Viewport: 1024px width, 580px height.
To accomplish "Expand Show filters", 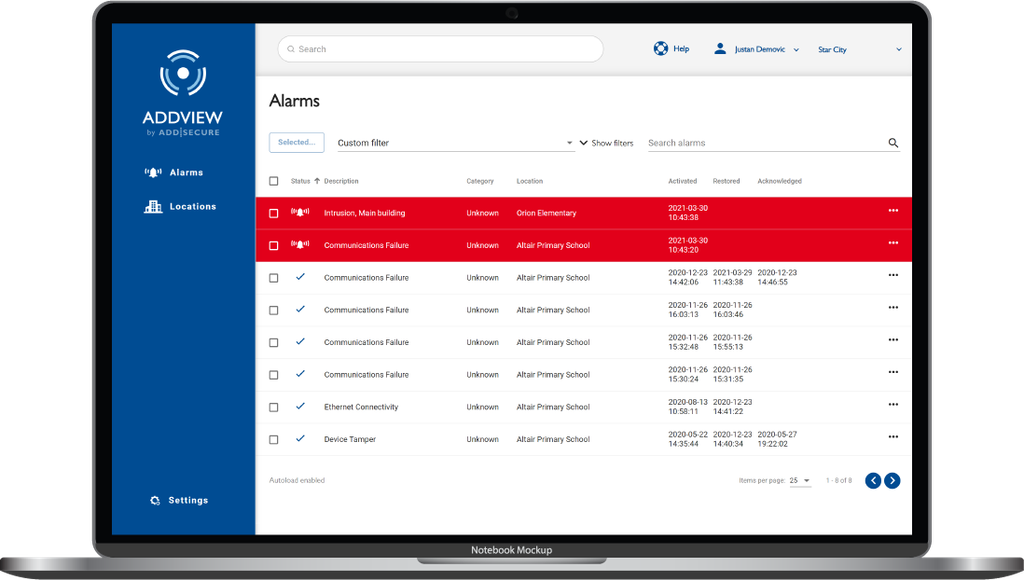I will pos(606,143).
